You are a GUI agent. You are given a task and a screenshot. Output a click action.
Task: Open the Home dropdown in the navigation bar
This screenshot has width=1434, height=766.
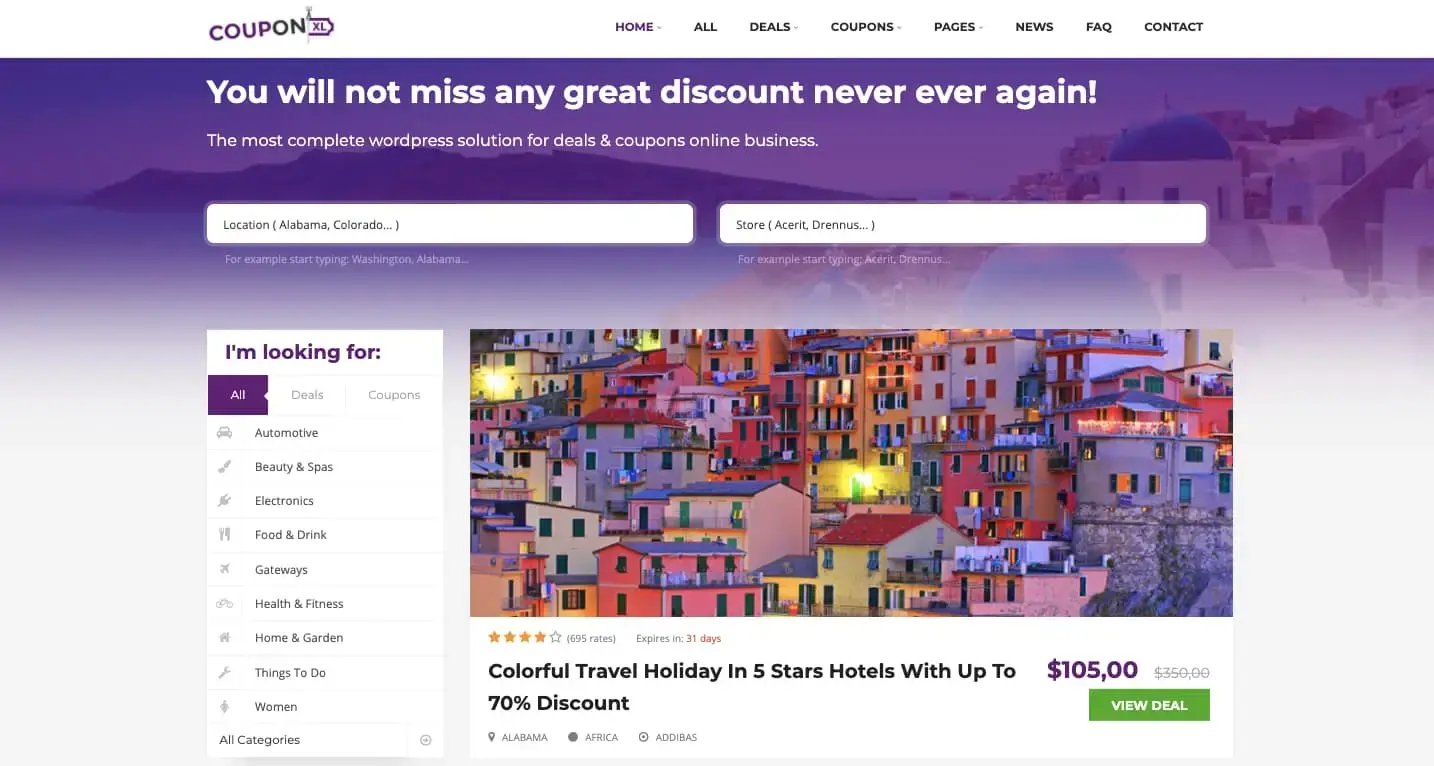[638, 27]
